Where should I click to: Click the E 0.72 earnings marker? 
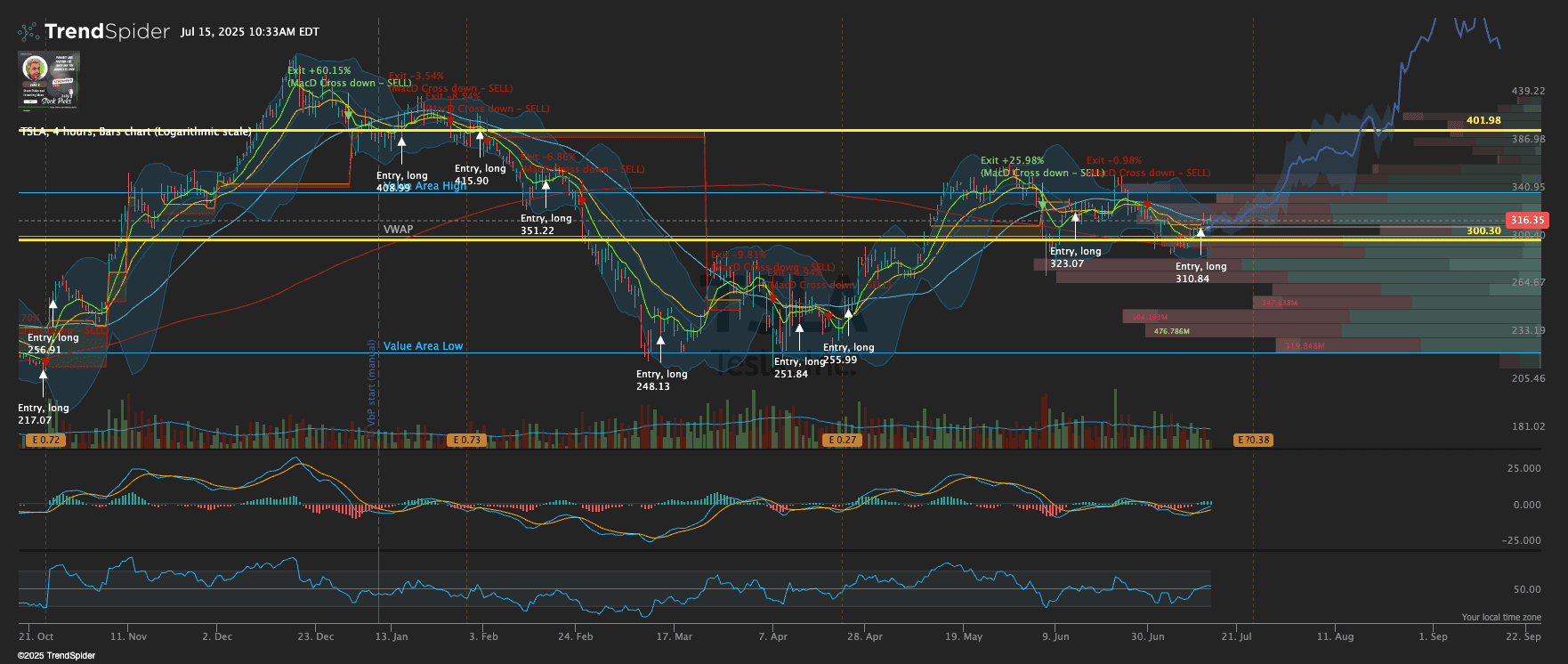(45, 441)
